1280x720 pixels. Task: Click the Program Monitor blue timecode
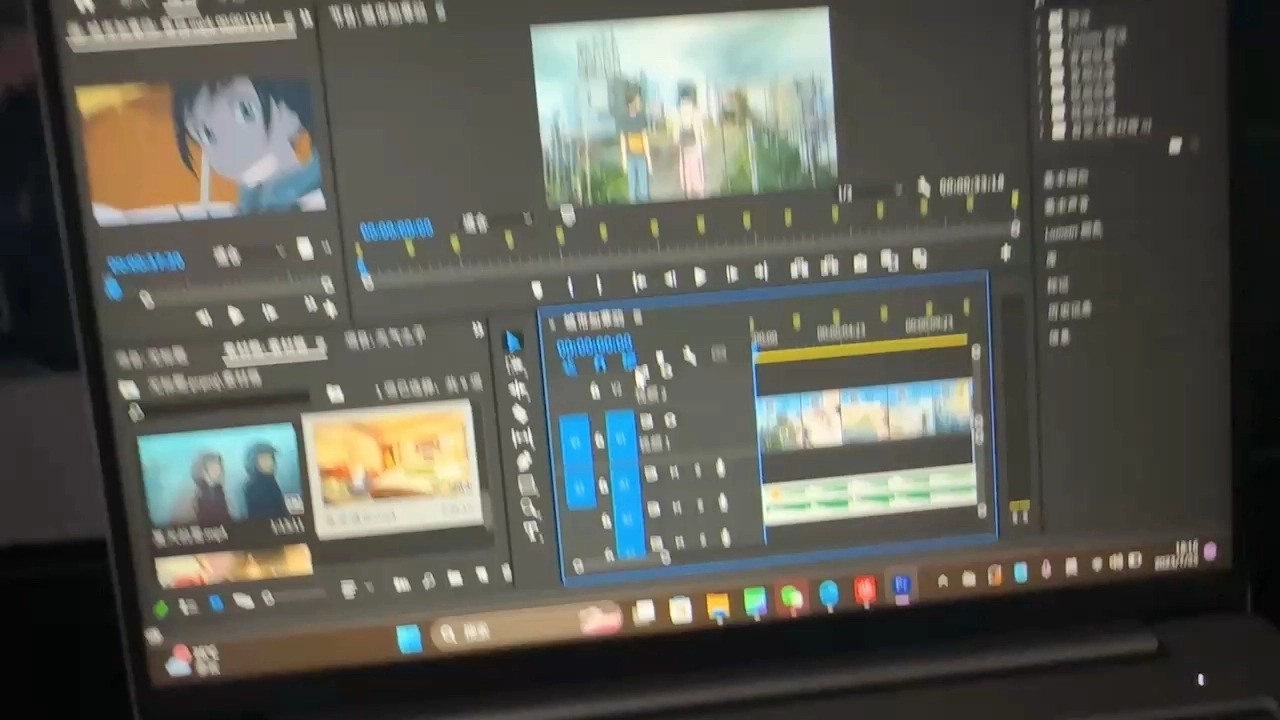396,230
